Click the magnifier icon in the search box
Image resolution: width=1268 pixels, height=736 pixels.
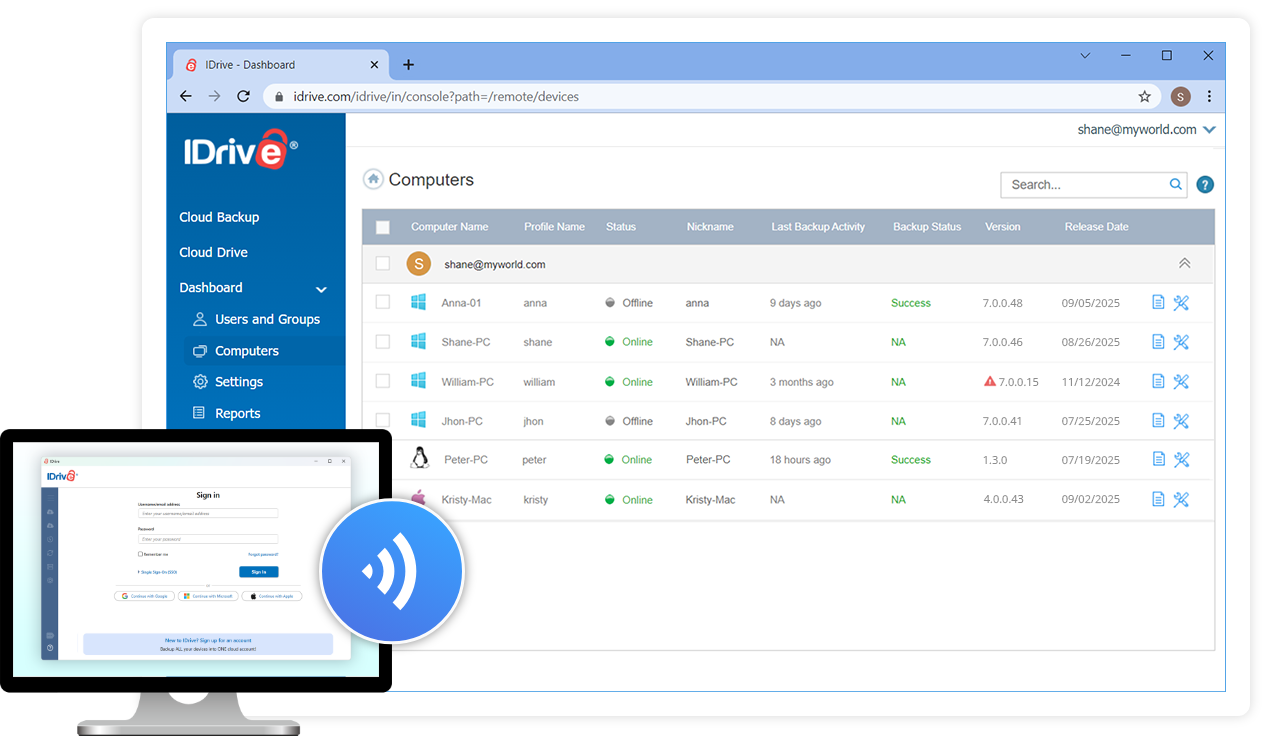click(x=1176, y=184)
